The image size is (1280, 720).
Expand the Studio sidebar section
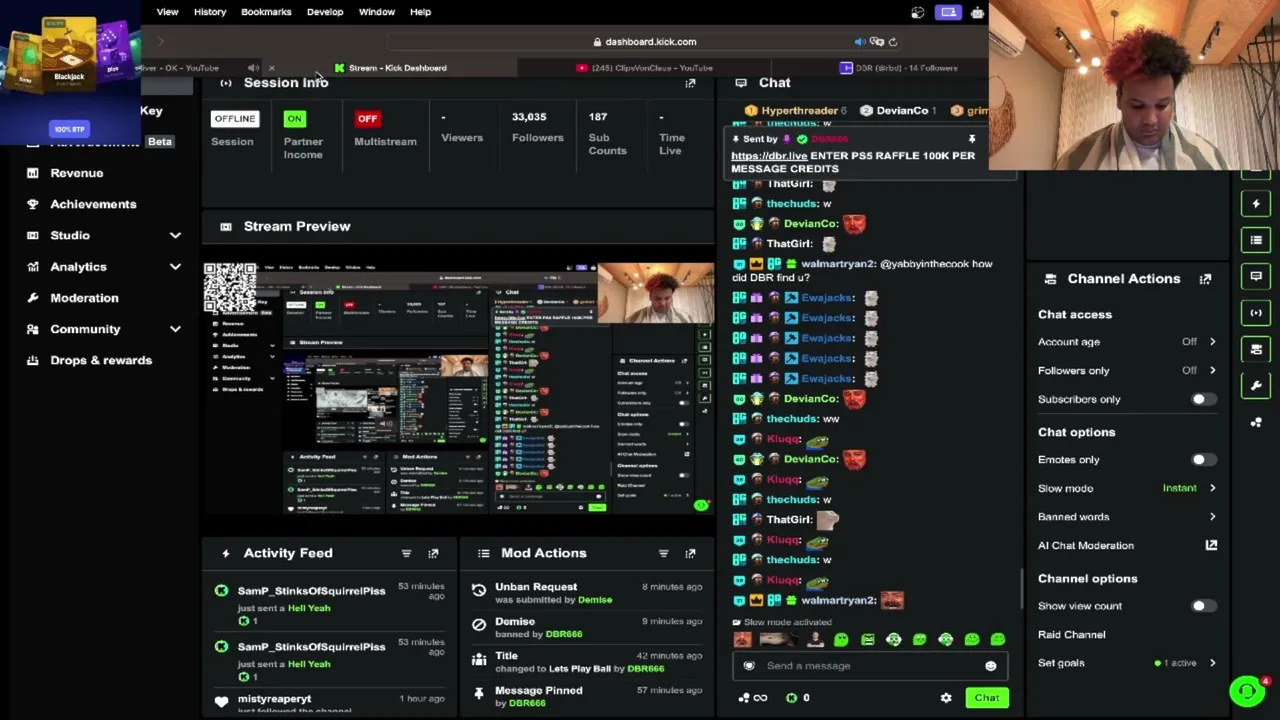click(x=175, y=236)
